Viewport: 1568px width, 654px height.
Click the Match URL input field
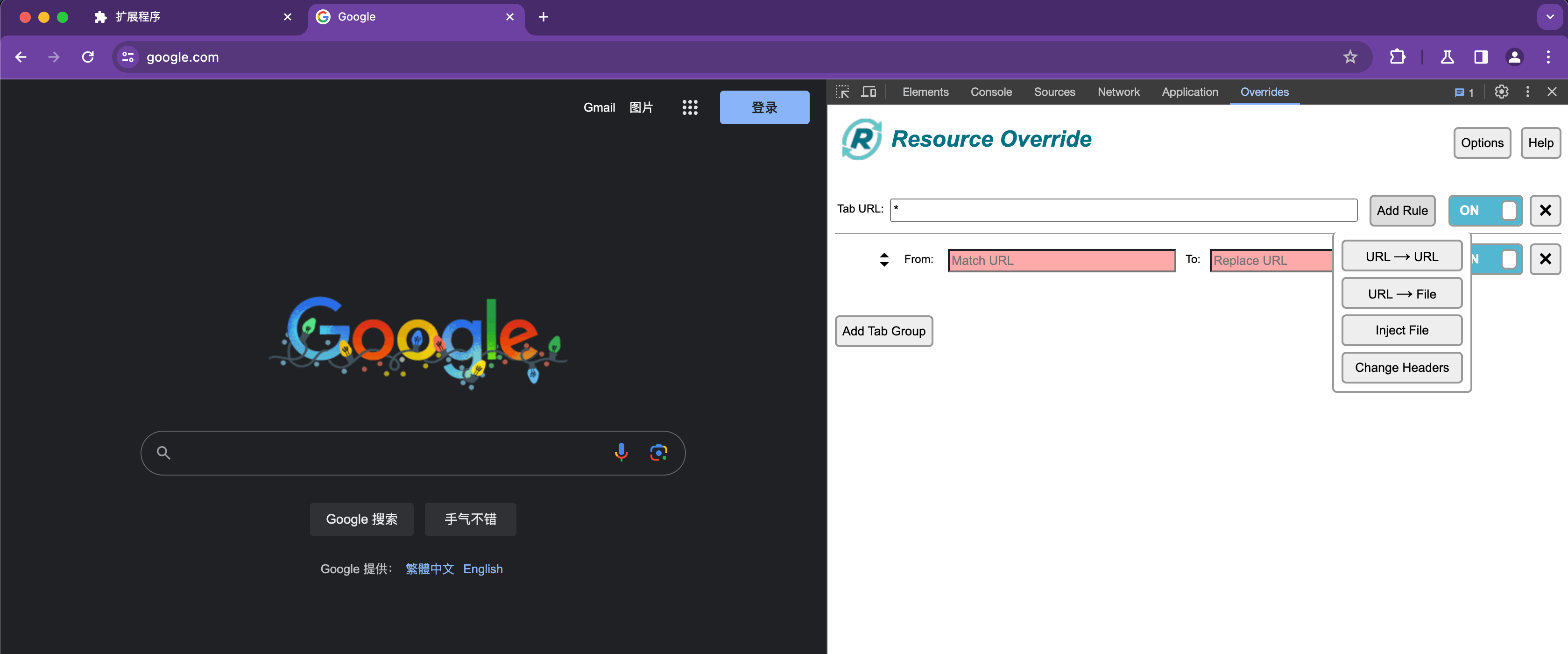(x=1061, y=261)
